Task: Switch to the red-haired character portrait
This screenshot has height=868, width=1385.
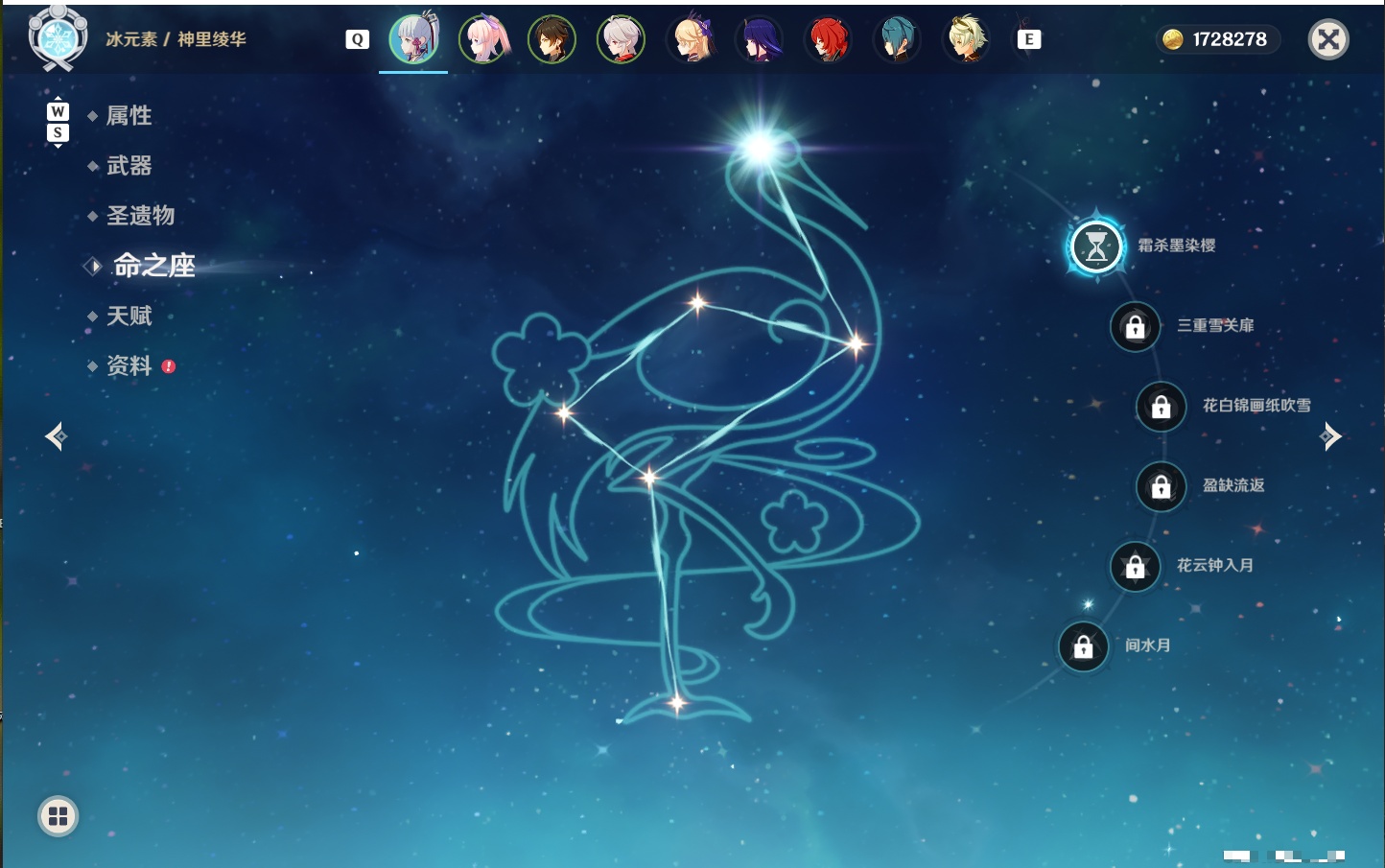Action: pyautogui.click(x=829, y=39)
